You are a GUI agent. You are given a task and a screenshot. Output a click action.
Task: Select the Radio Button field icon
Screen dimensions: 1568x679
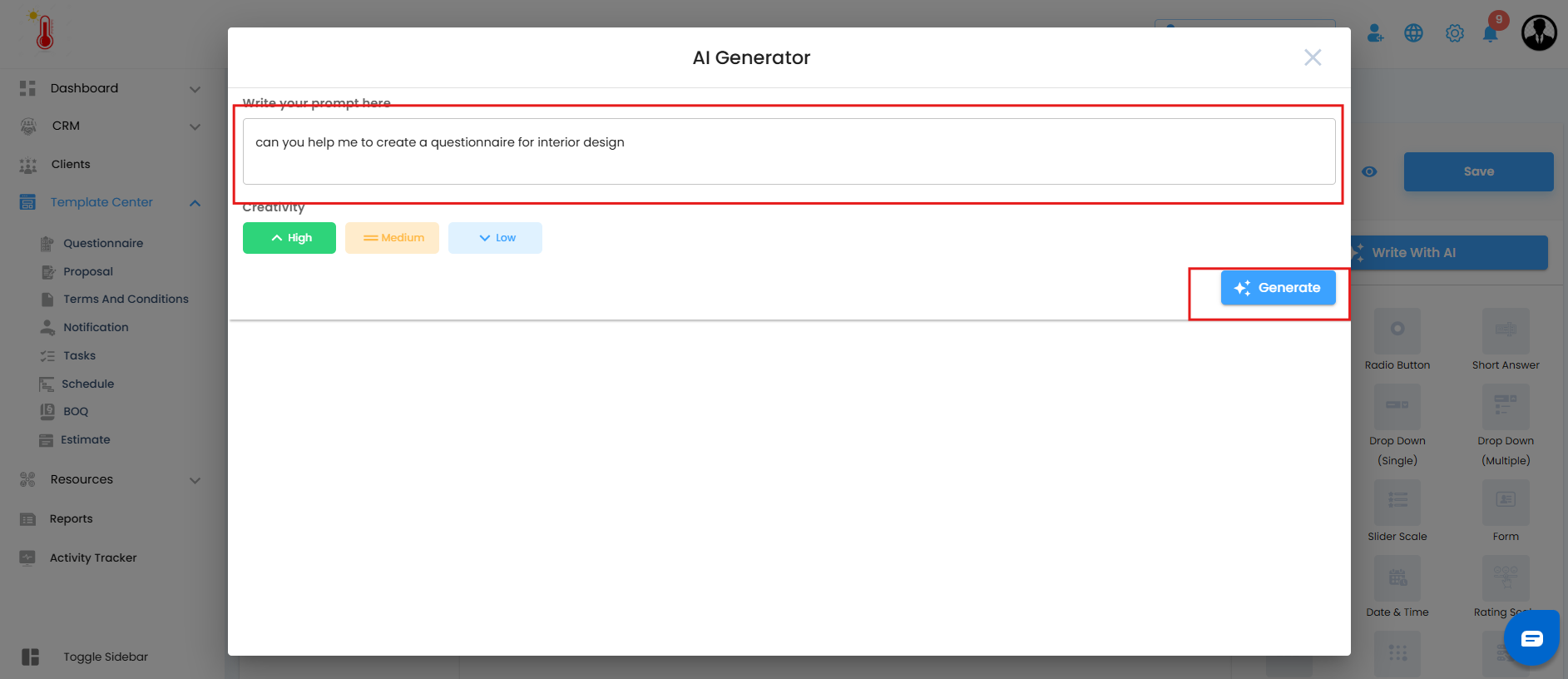tap(1397, 330)
